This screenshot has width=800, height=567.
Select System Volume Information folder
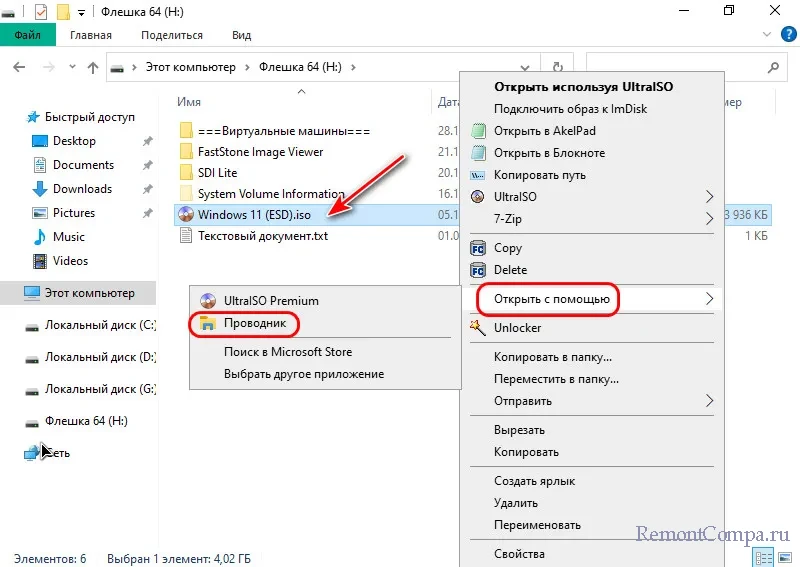click(271, 194)
